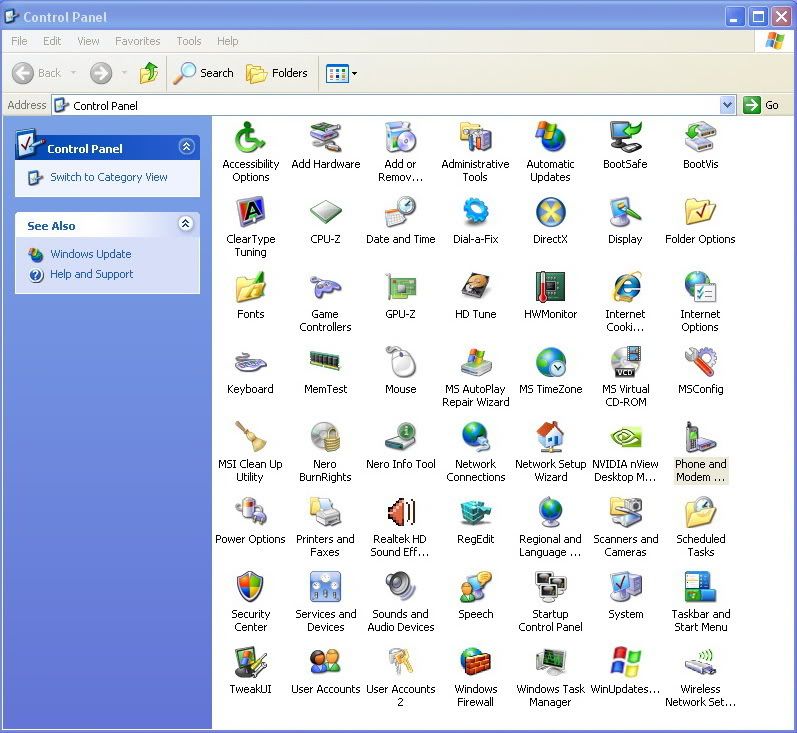
Task: Open the Favorites menu
Action: click(138, 41)
